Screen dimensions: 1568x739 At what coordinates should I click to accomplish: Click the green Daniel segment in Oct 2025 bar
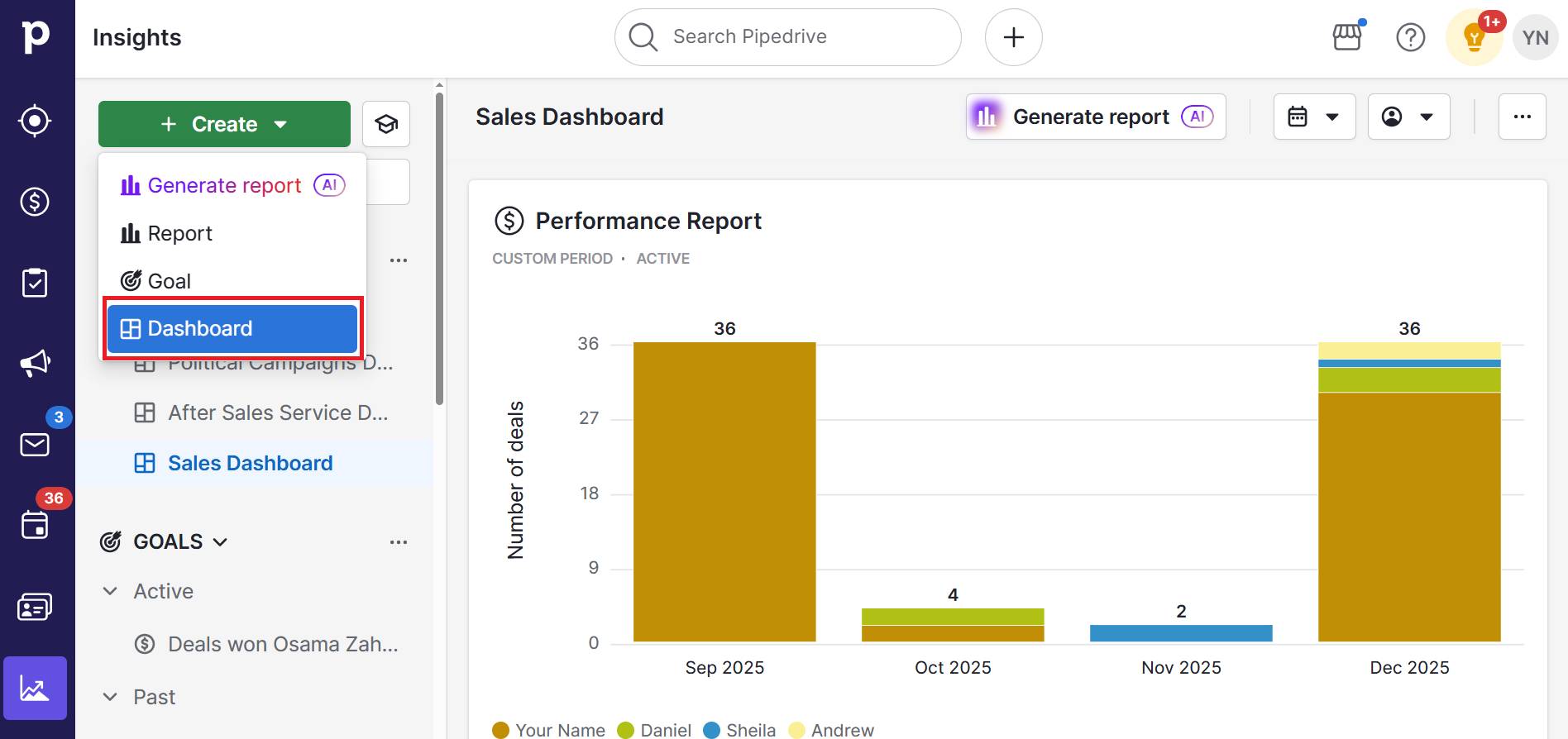(953, 617)
